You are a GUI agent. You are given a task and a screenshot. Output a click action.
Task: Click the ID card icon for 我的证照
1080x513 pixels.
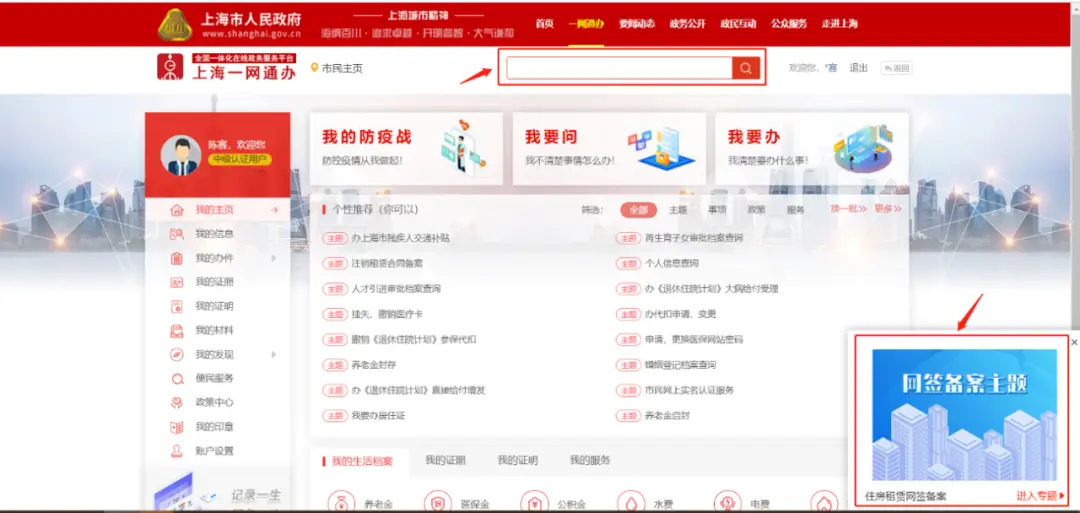(x=177, y=282)
